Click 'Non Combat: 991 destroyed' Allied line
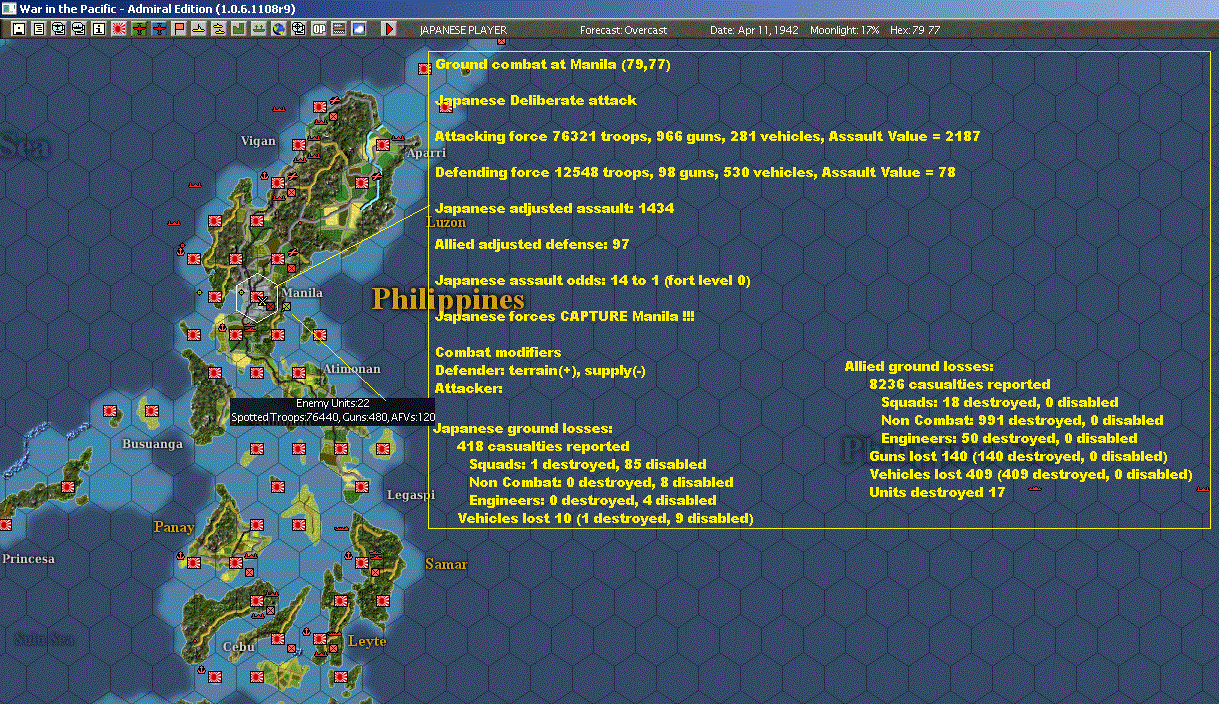Screen dimensions: 1219x704 (x=1022, y=420)
